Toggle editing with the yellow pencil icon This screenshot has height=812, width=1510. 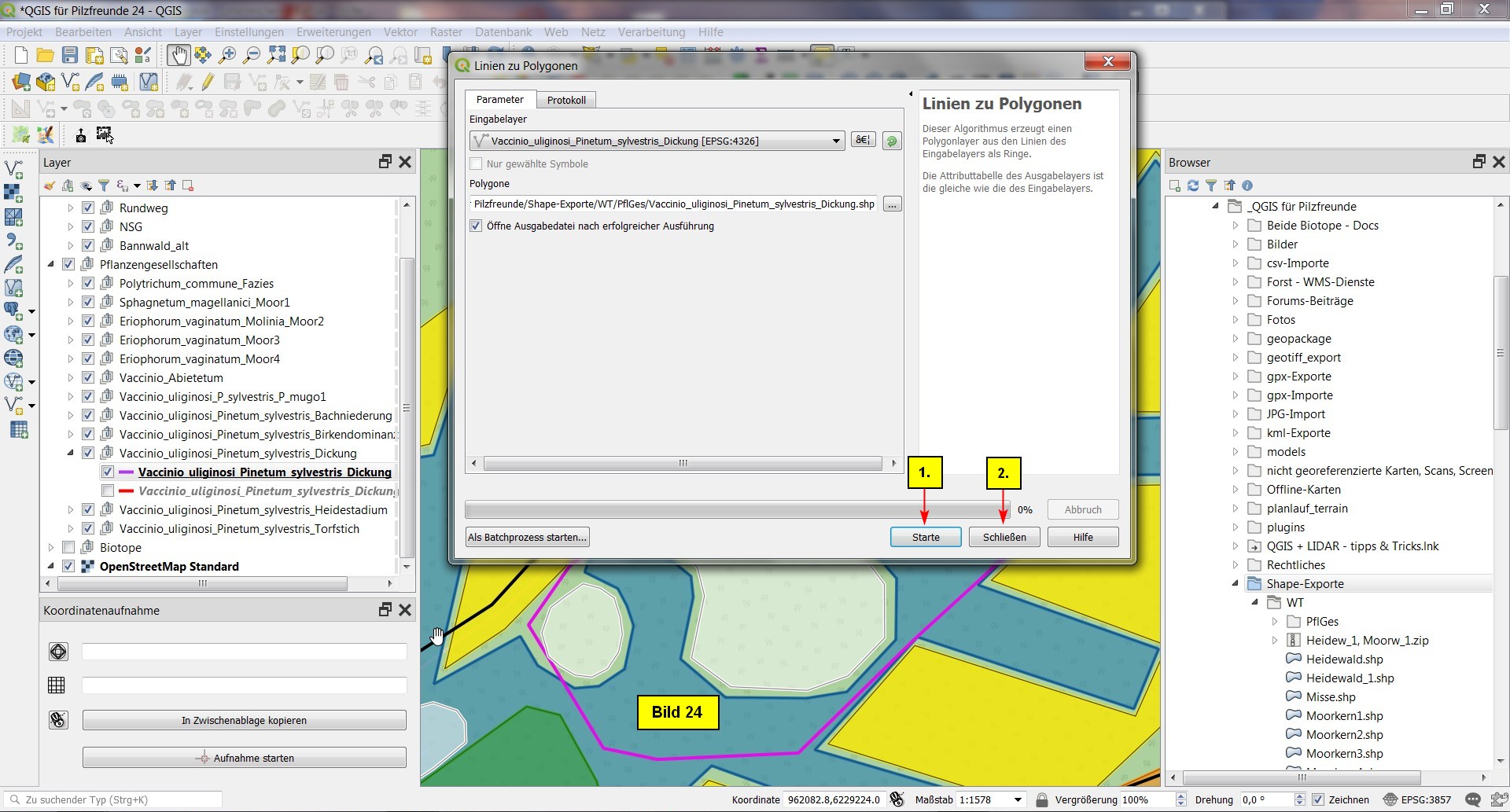208,82
